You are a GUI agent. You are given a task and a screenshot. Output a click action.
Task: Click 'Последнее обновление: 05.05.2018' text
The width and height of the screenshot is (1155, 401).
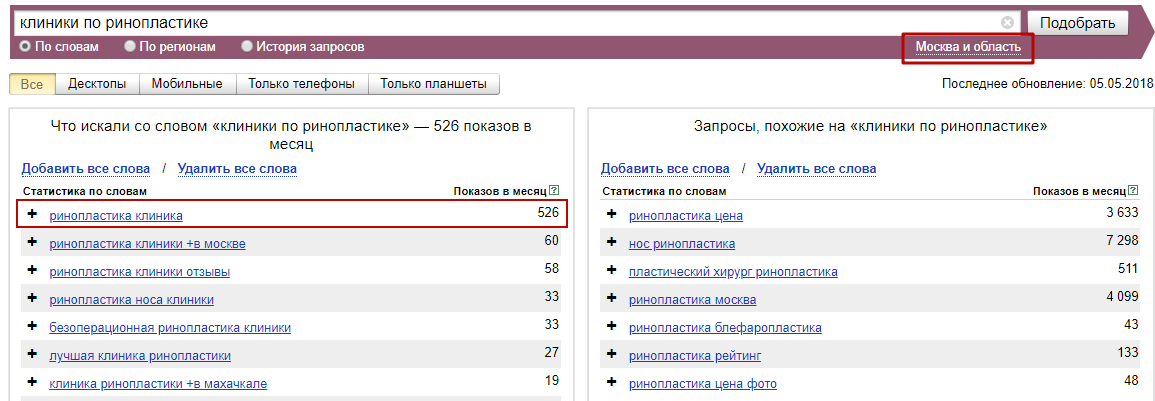[x=1047, y=83]
